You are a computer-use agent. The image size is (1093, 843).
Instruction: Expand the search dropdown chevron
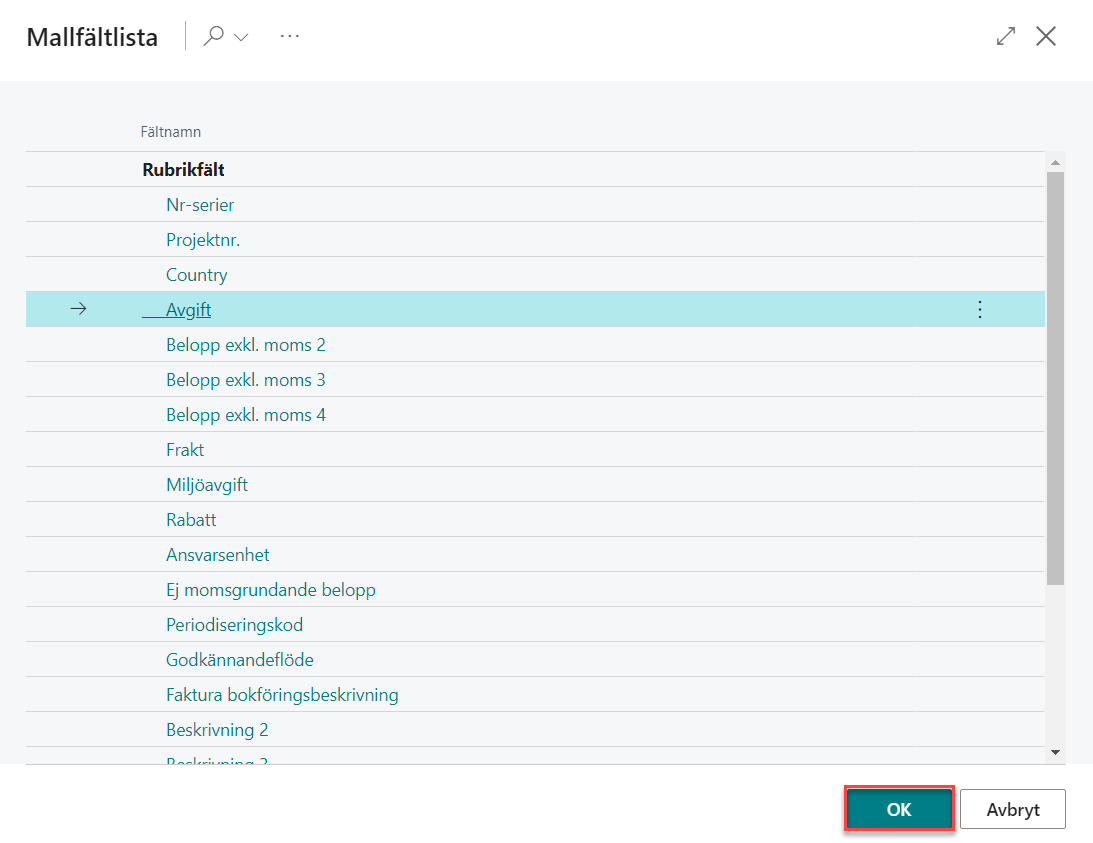point(241,38)
